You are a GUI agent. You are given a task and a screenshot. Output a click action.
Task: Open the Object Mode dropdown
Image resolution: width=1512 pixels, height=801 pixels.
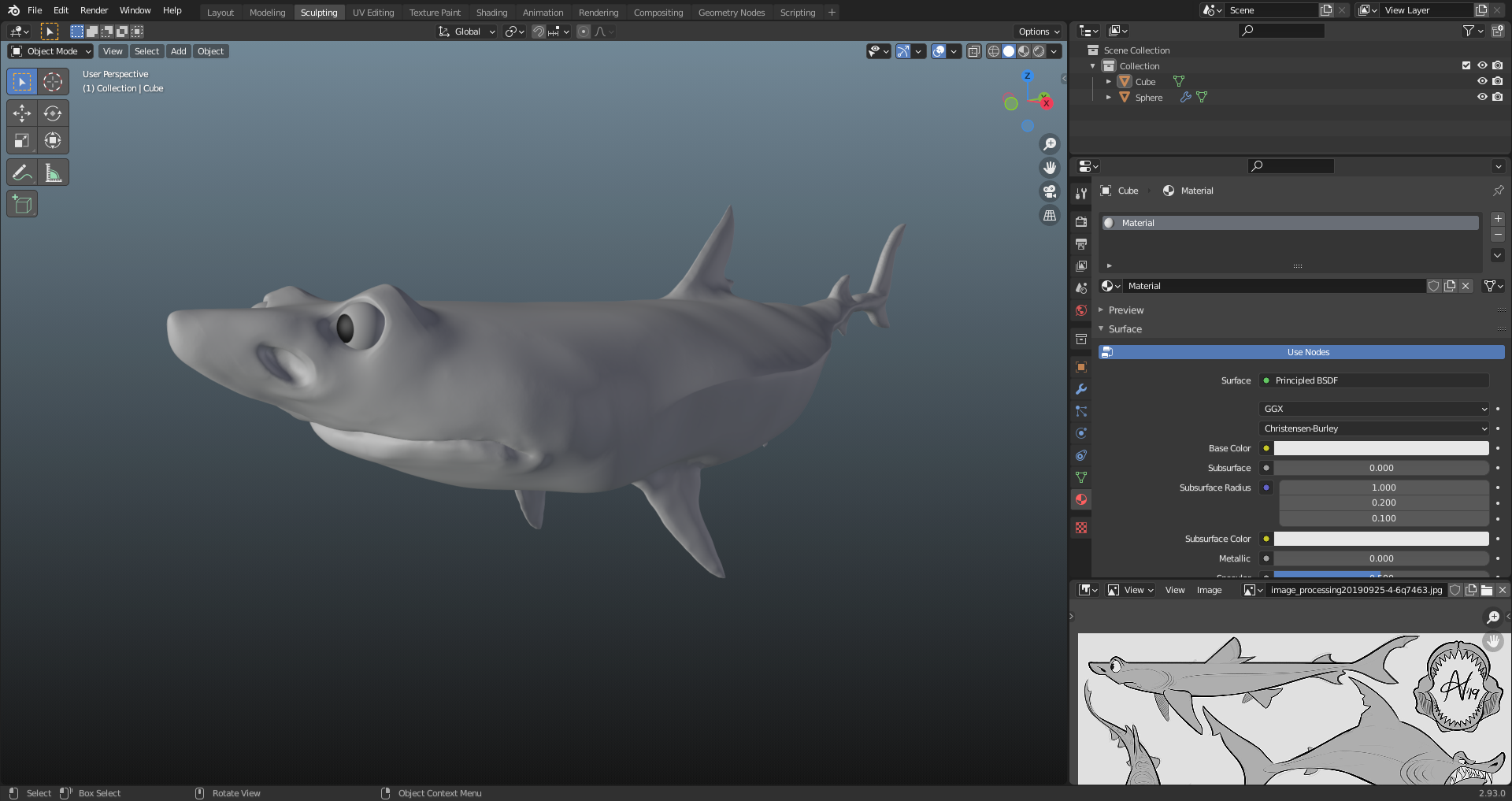pos(51,51)
